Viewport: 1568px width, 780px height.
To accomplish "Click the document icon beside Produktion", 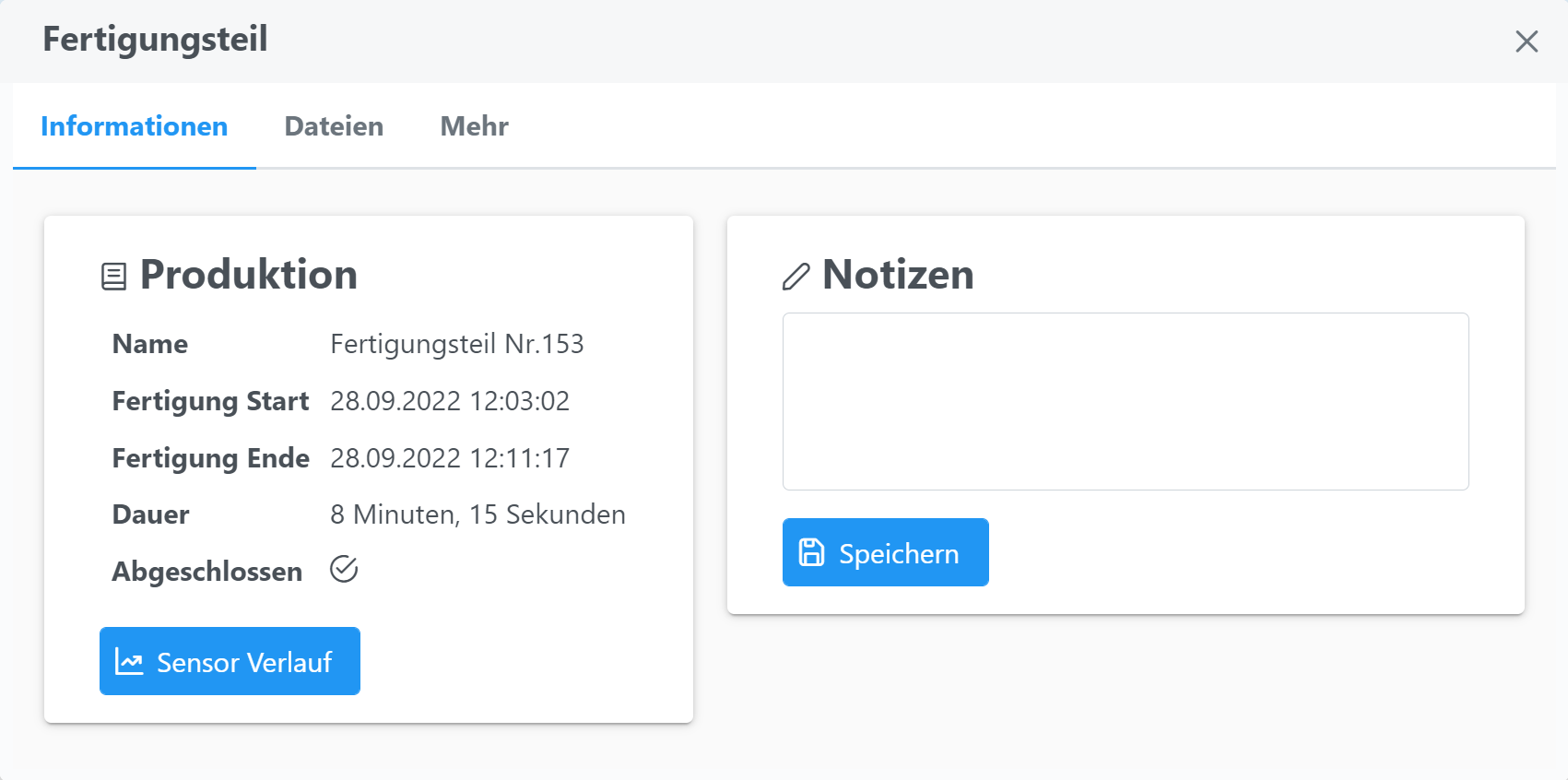I will pos(113,277).
